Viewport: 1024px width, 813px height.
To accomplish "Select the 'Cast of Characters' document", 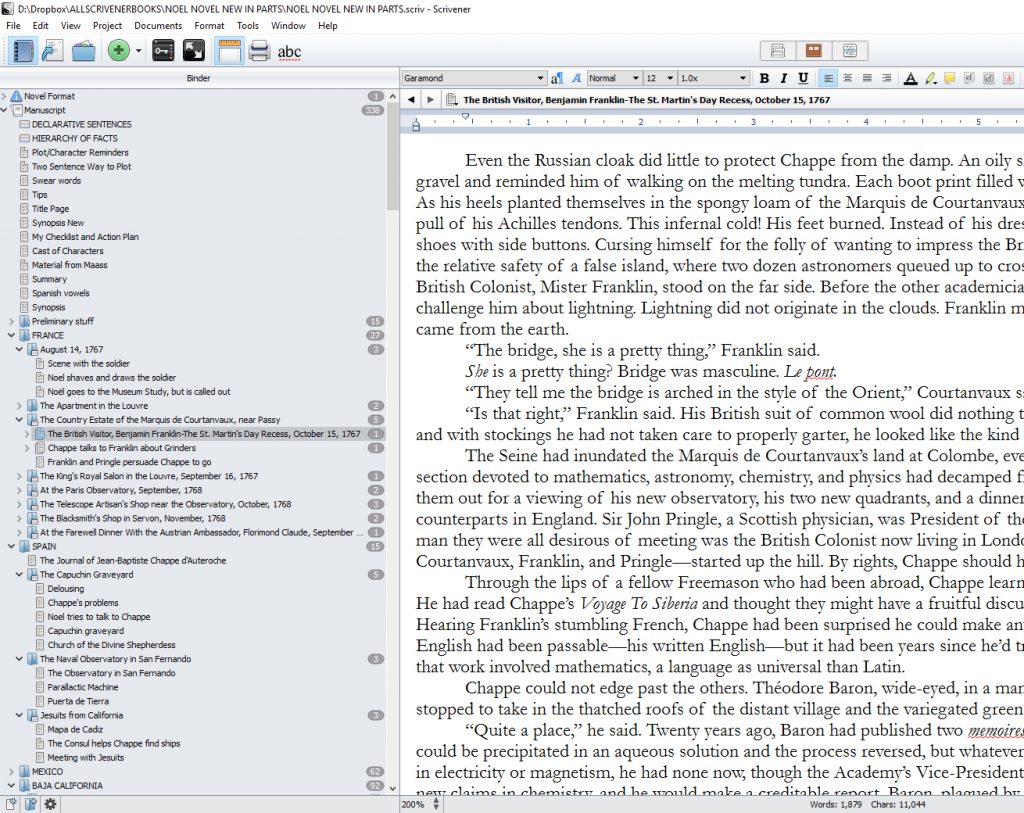I will [x=68, y=251].
